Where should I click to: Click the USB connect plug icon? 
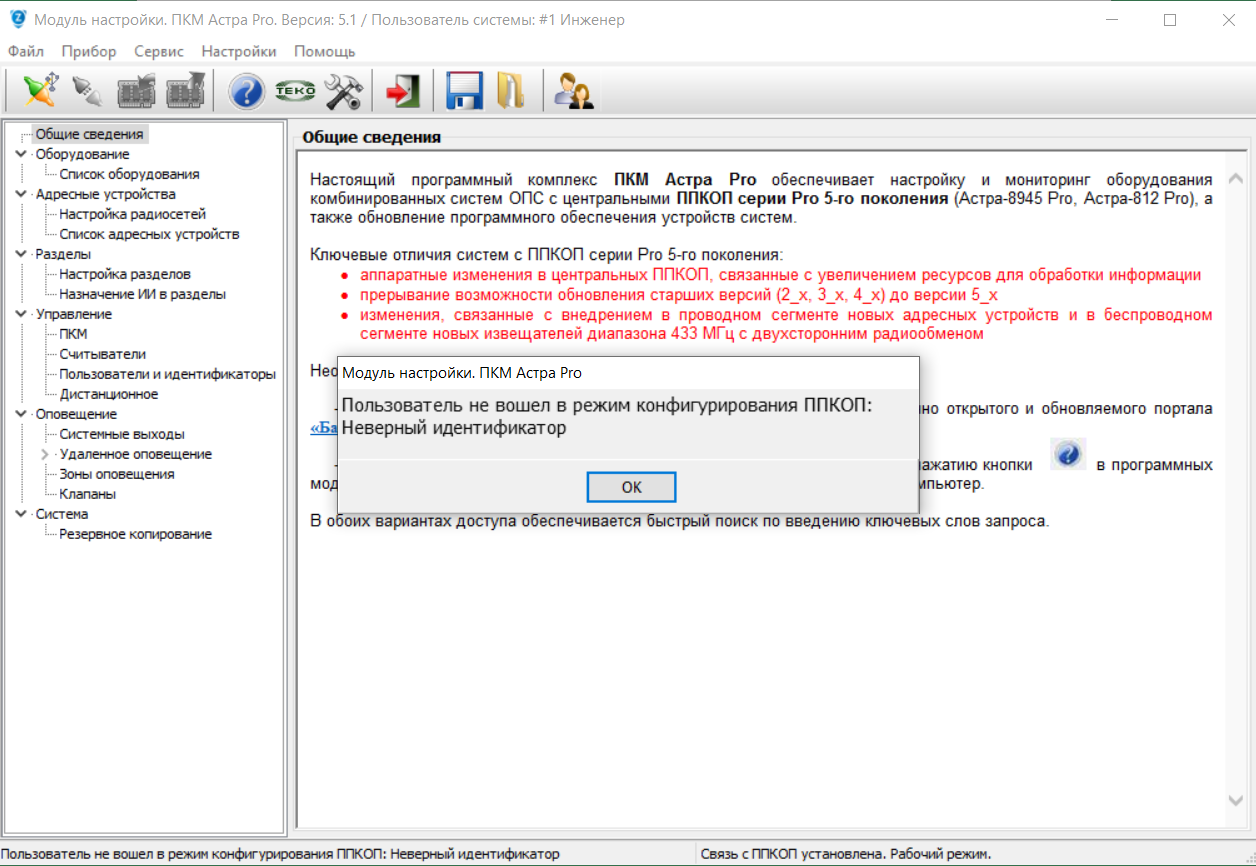click(x=39, y=91)
